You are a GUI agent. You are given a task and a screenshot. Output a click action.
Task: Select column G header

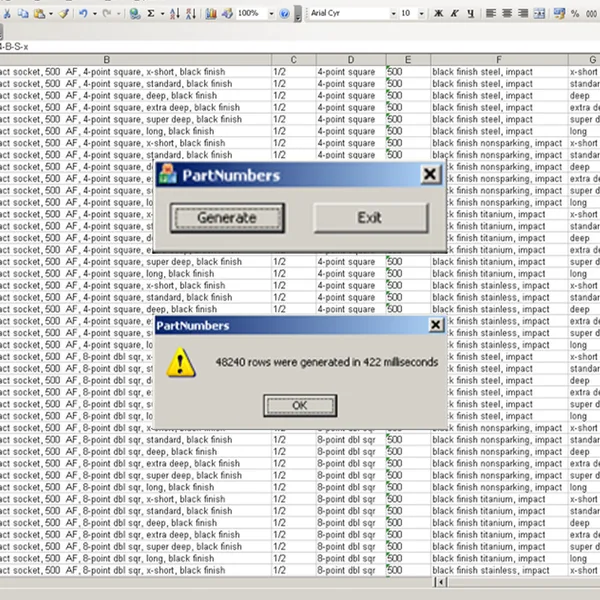584,60
